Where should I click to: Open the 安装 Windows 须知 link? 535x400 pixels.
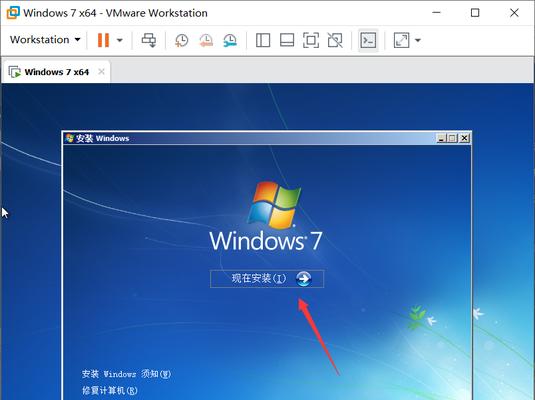coord(126,374)
